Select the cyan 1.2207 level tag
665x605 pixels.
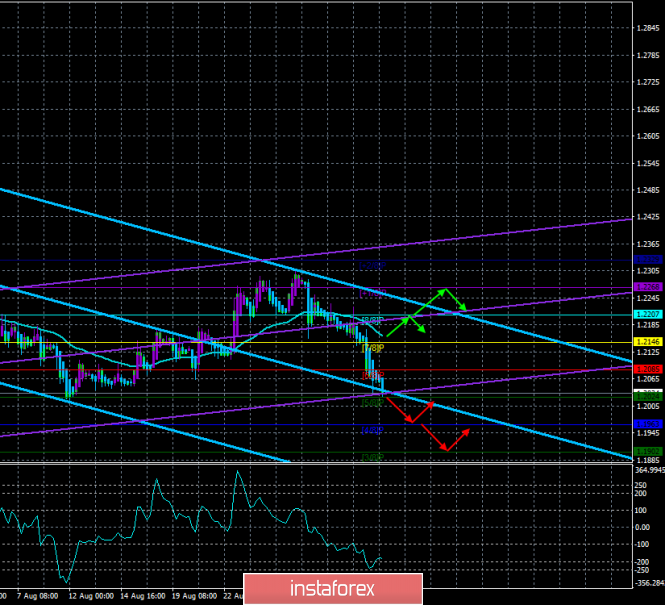click(648, 314)
